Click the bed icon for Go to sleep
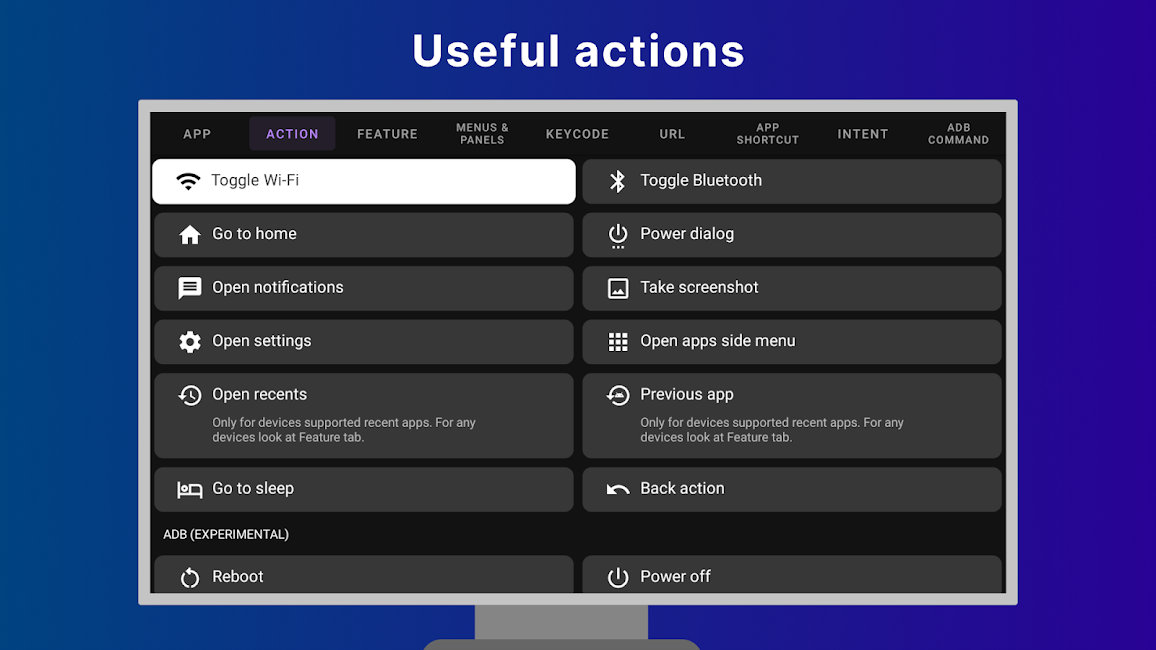1156x650 pixels. (x=190, y=489)
